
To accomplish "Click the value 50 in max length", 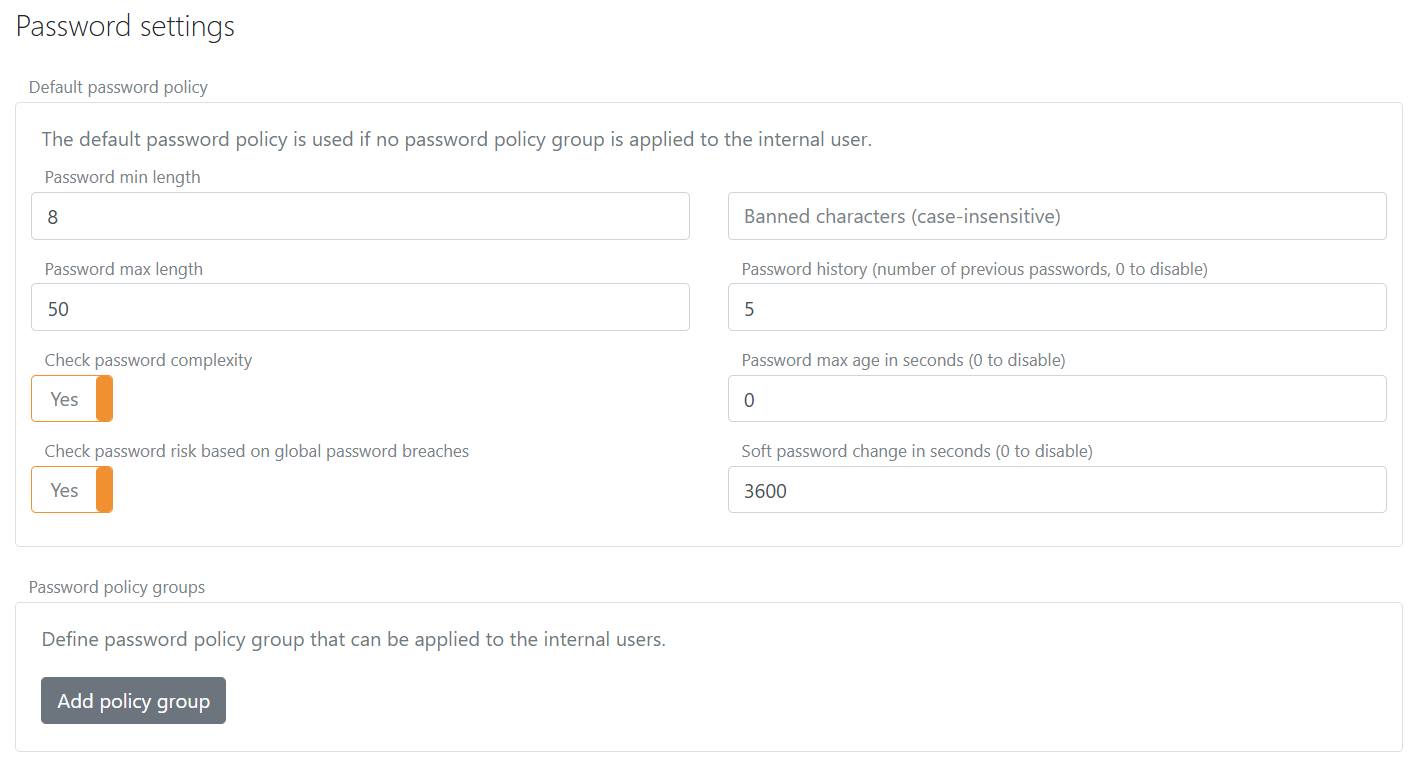I will pyautogui.click(x=57, y=308).
